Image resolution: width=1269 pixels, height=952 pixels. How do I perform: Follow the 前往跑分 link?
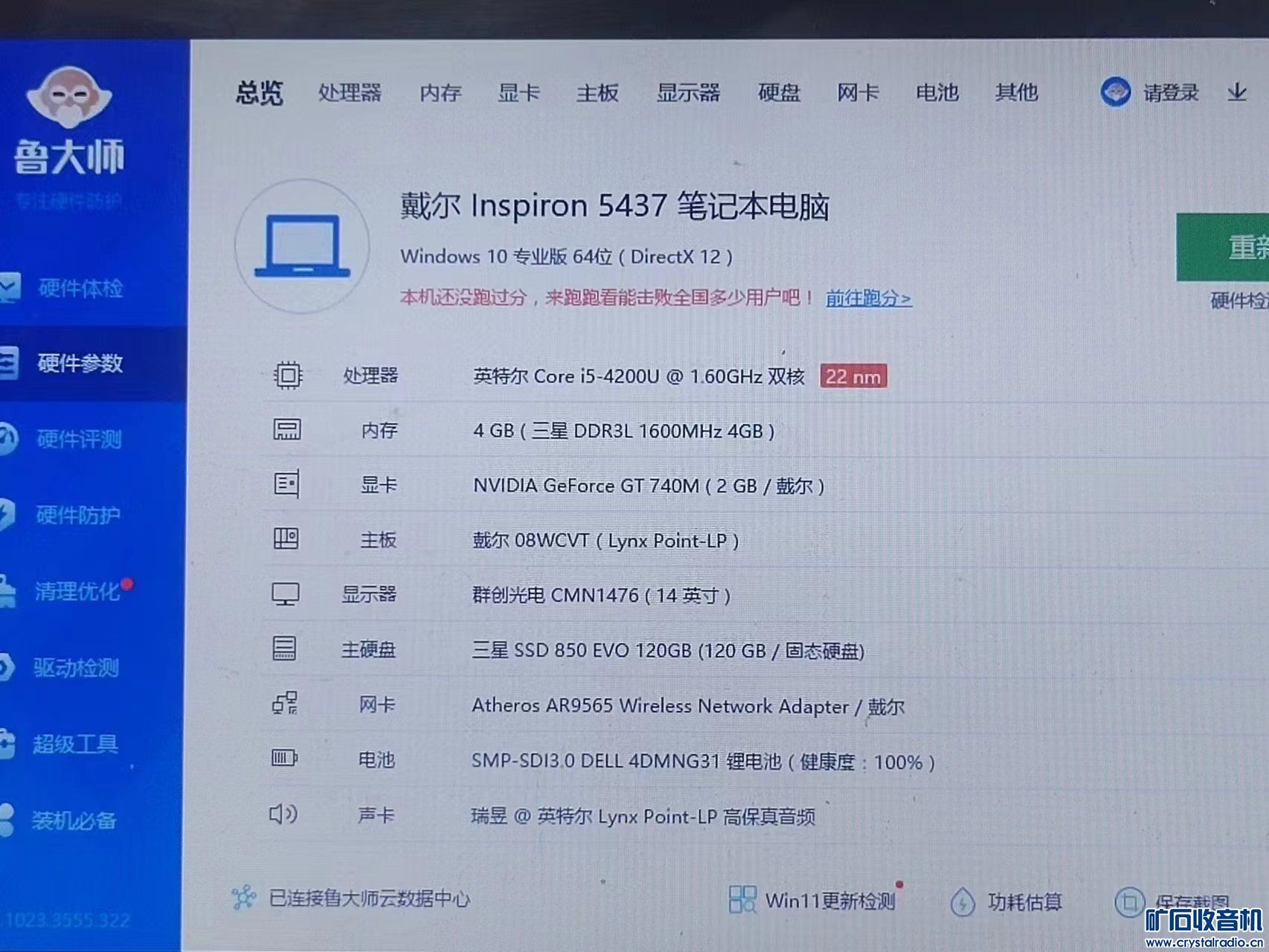[868, 298]
